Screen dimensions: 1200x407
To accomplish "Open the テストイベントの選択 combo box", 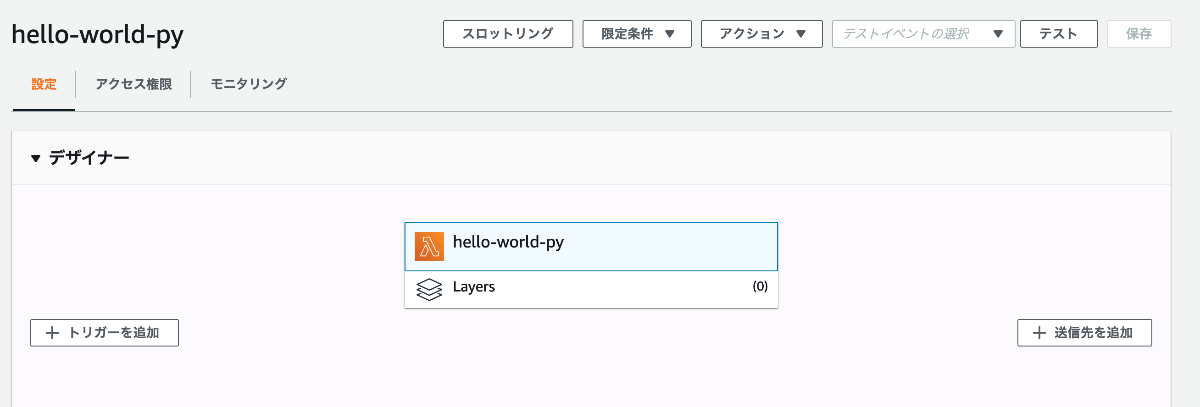I will point(924,34).
